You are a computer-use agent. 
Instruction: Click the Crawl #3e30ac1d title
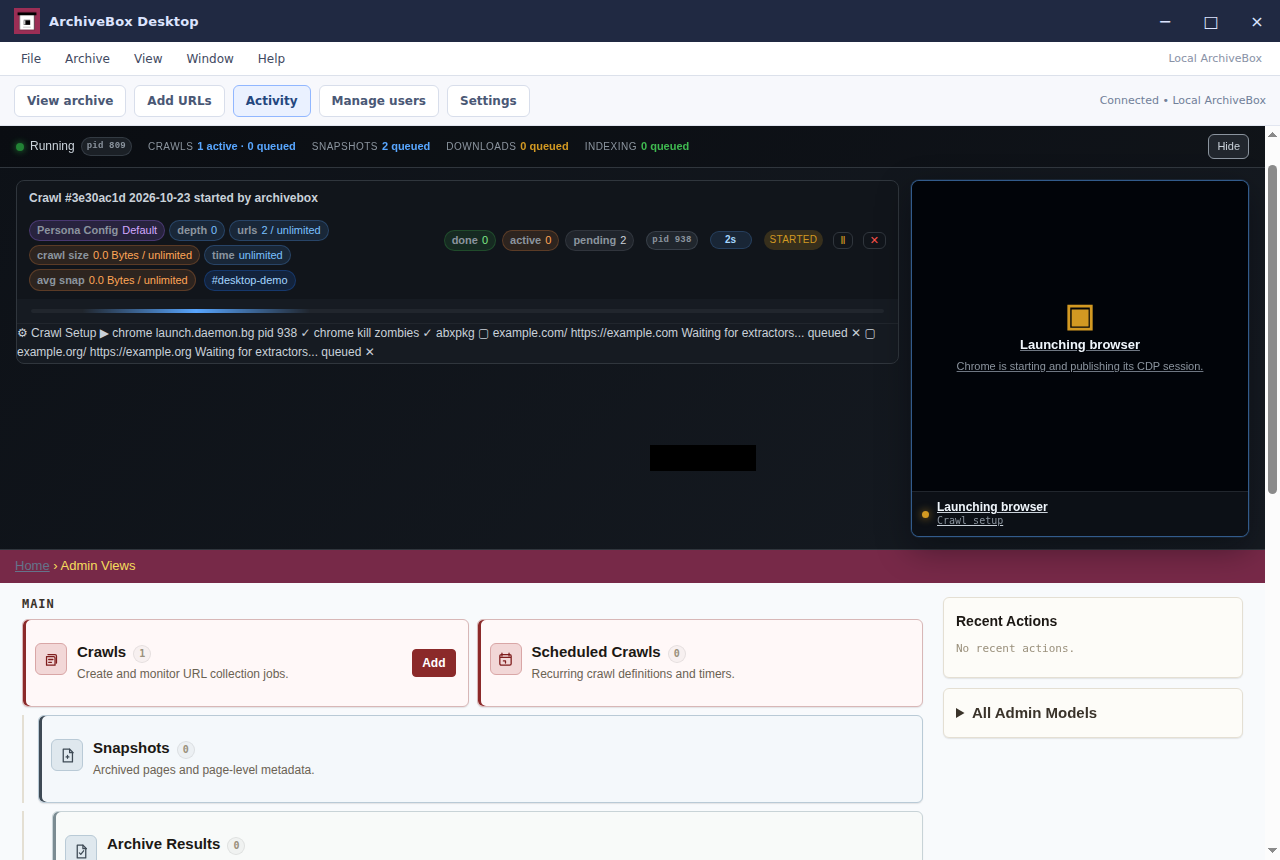[174, 198]
